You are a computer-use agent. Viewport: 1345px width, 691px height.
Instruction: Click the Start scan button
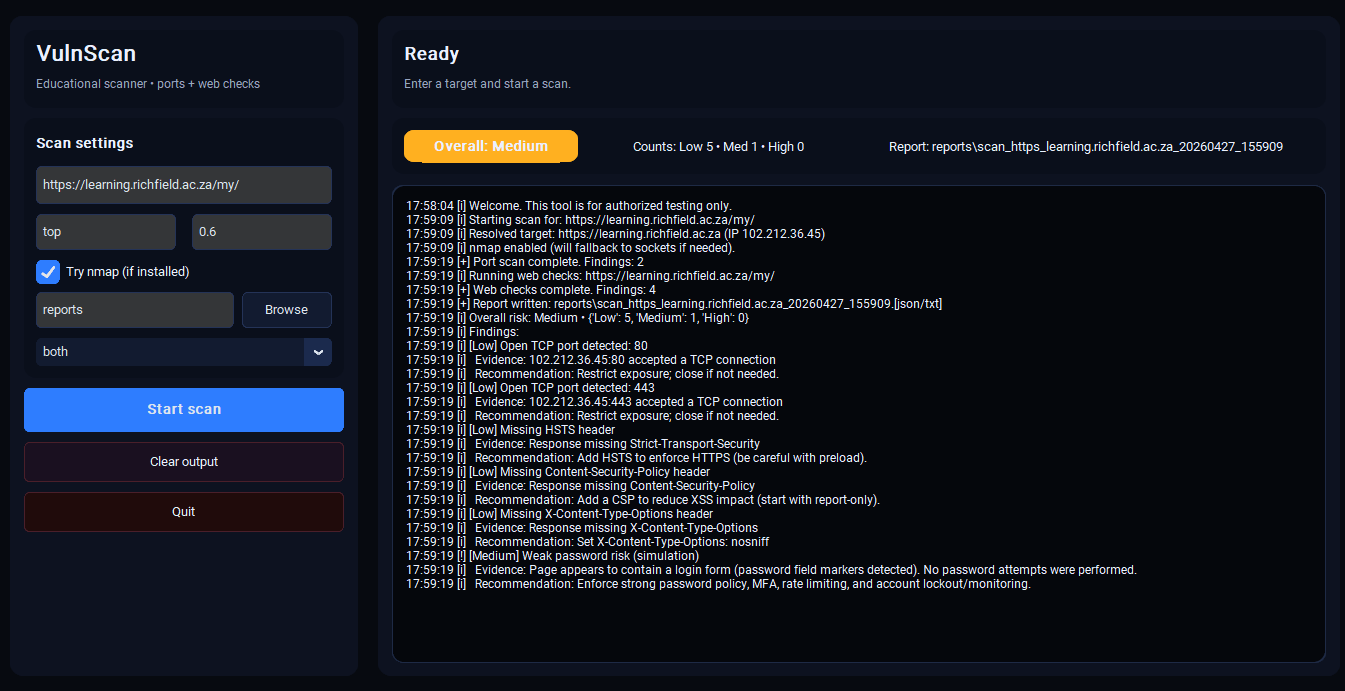pos(184,410)
